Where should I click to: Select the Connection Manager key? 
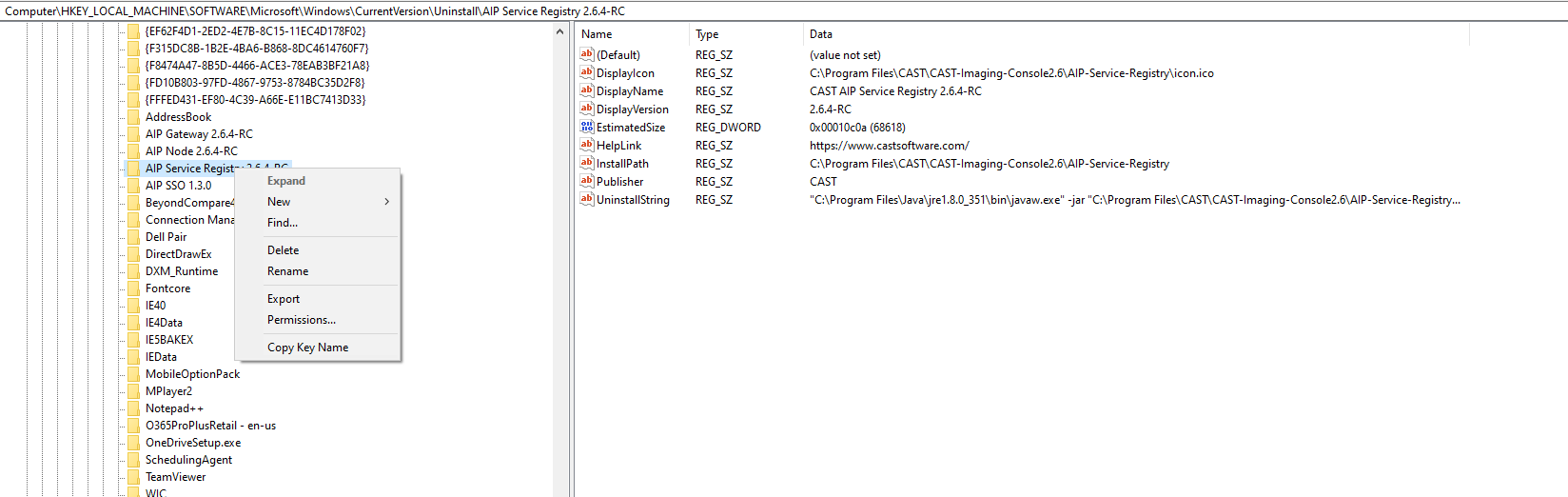tap(188, 220)
